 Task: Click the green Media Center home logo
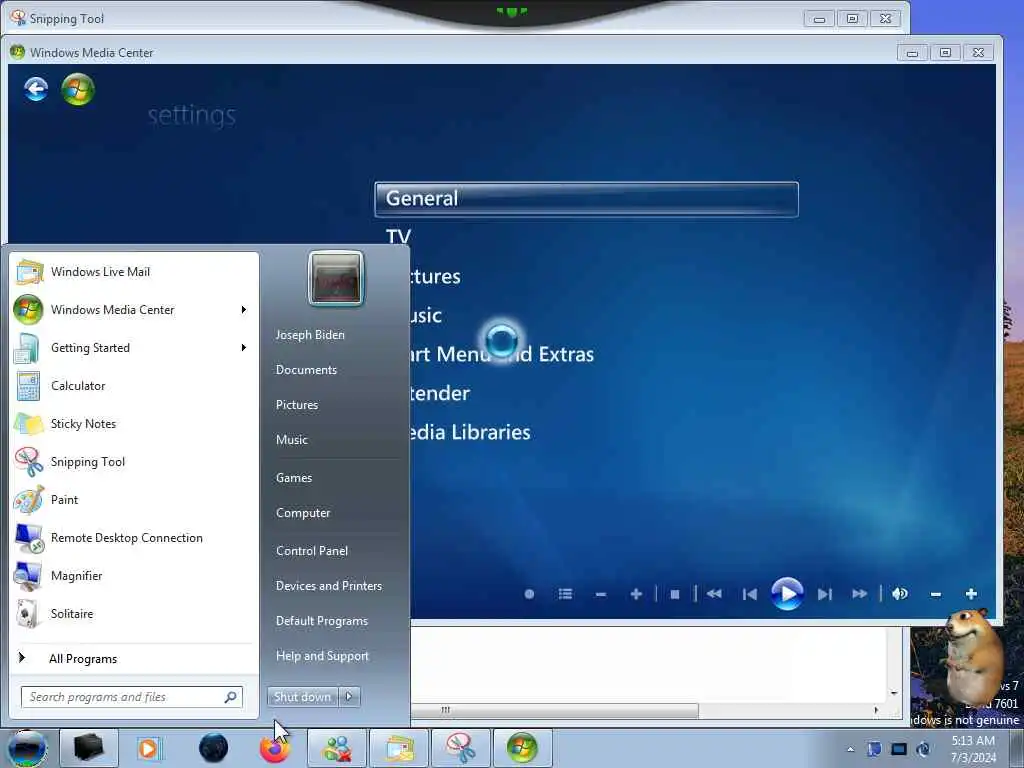pos(78,89)
